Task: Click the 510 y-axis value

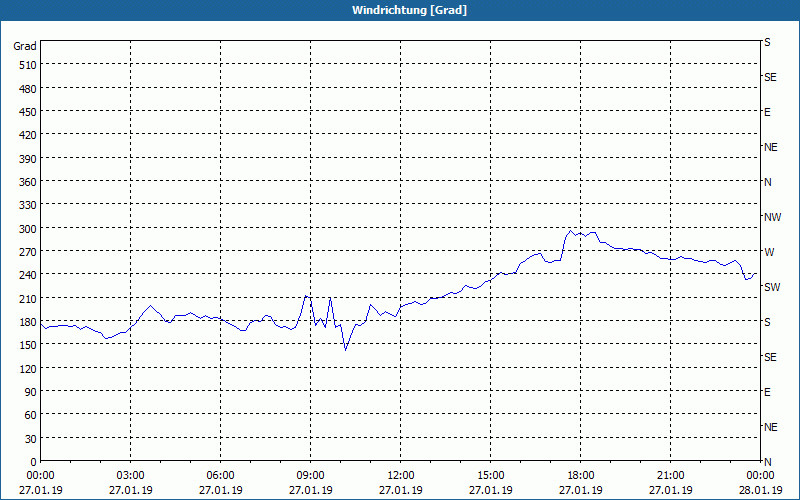Action: point(28,65)
